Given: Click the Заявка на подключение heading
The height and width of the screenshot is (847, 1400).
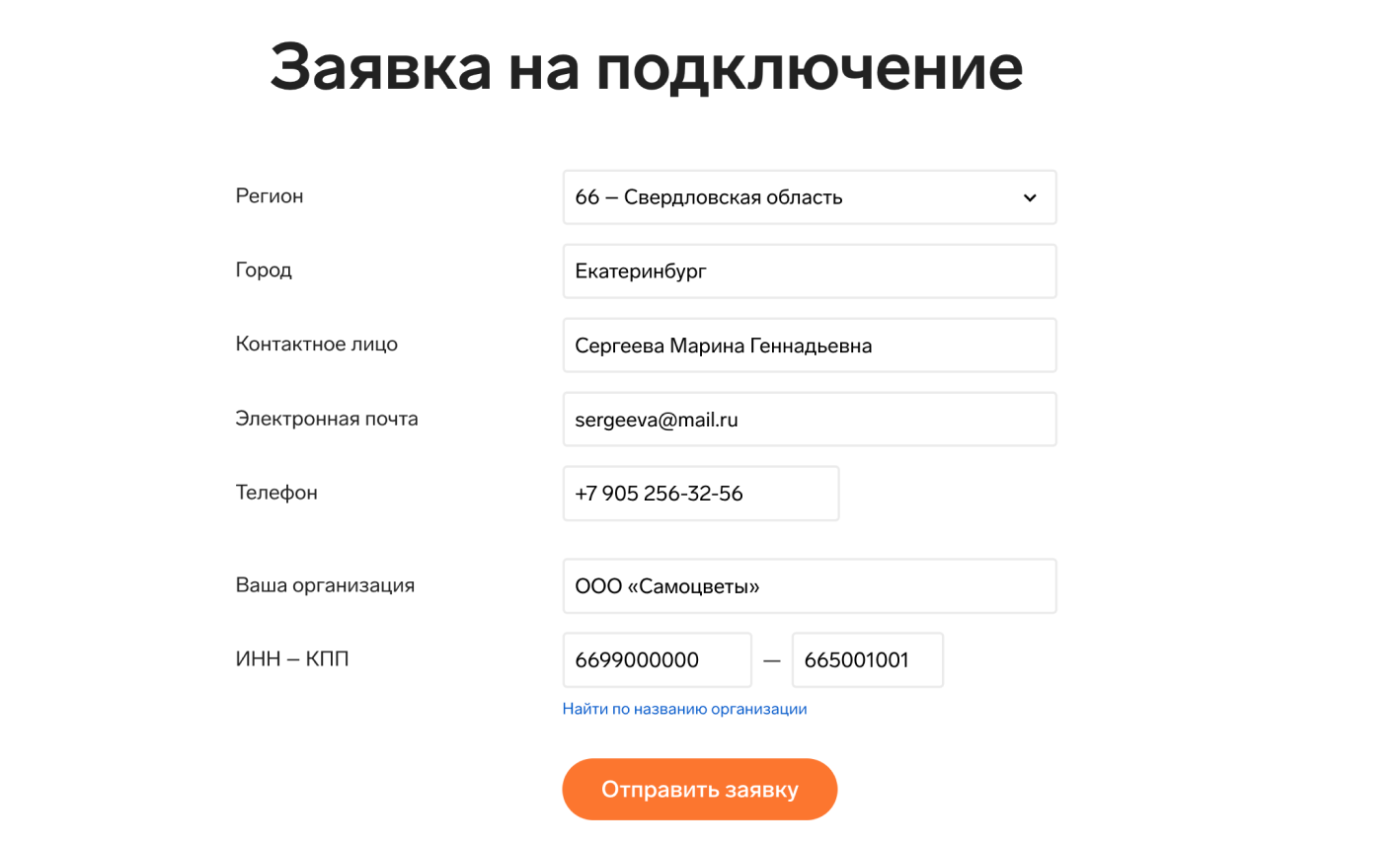Looking at the screenshot, I should (646, 67).
